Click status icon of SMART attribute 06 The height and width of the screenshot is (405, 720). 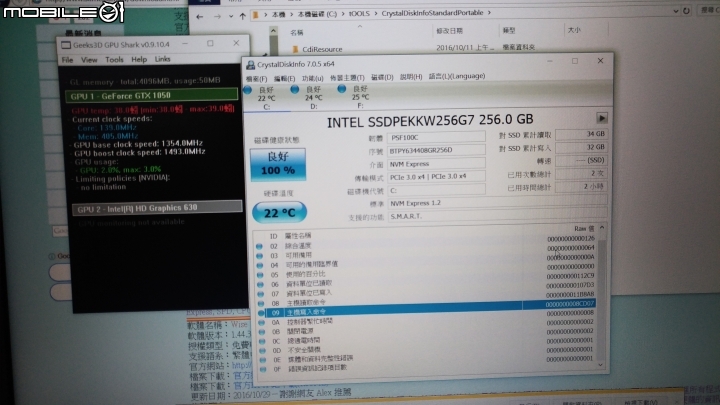pos(260,284)
